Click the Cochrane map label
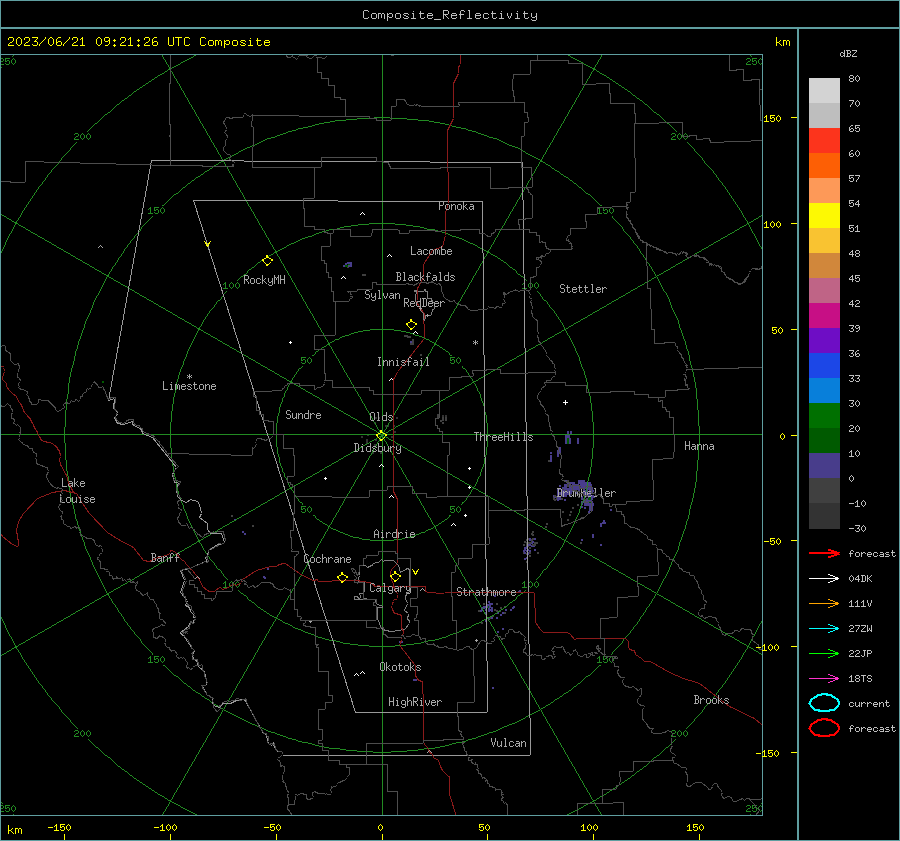Screen dimensions: 900x841 click(327, 559)
